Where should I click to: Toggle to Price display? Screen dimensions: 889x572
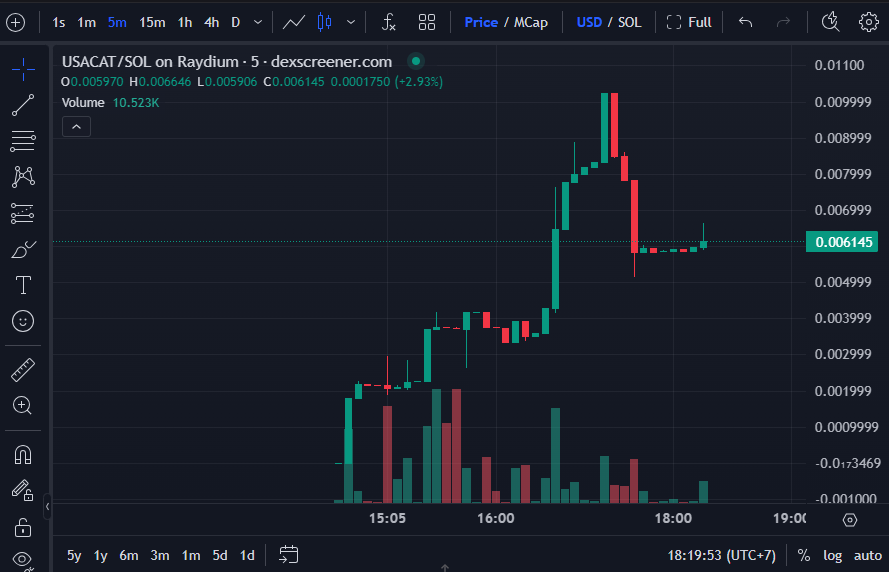pyautogui.click(x=481, y=23)
